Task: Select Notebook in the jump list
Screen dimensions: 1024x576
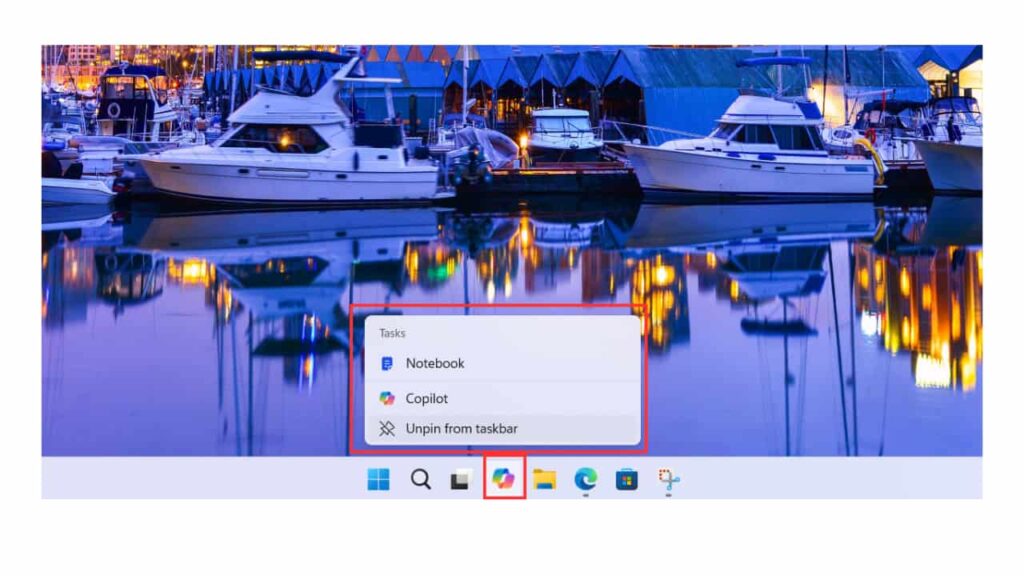Action: click(x=502, y=363)
